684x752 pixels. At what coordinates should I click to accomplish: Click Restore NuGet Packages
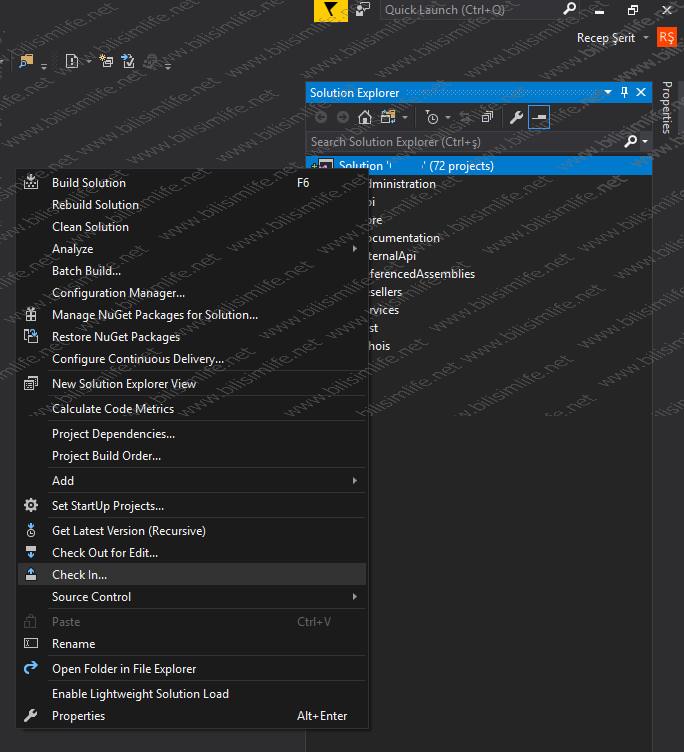[192, 337]
